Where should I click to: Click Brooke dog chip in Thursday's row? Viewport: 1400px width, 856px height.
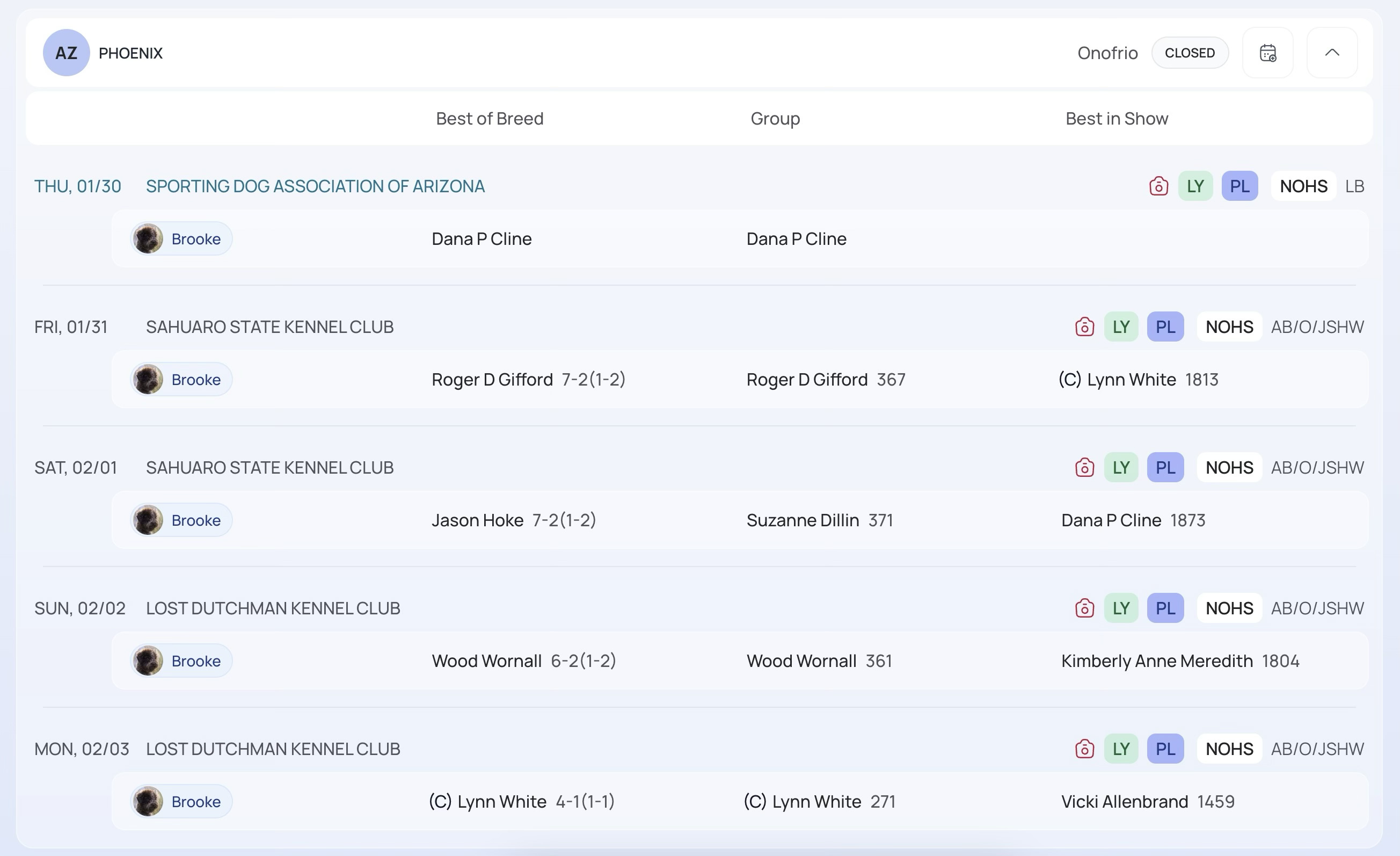(x=181, y=239)
